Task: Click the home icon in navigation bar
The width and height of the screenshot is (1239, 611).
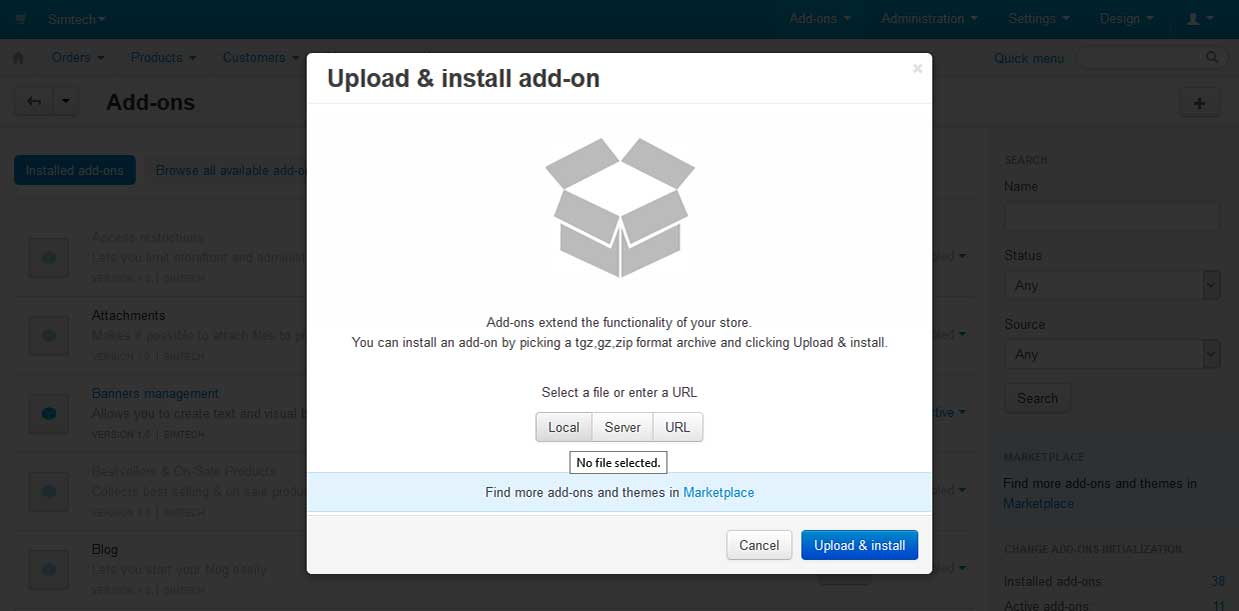Action: [18, 58]
